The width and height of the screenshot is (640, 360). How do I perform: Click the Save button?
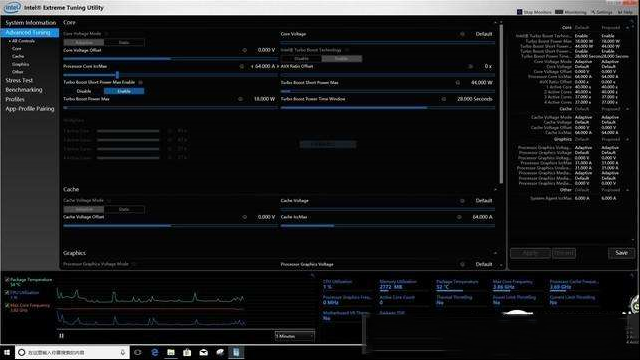tap(621, 253)
